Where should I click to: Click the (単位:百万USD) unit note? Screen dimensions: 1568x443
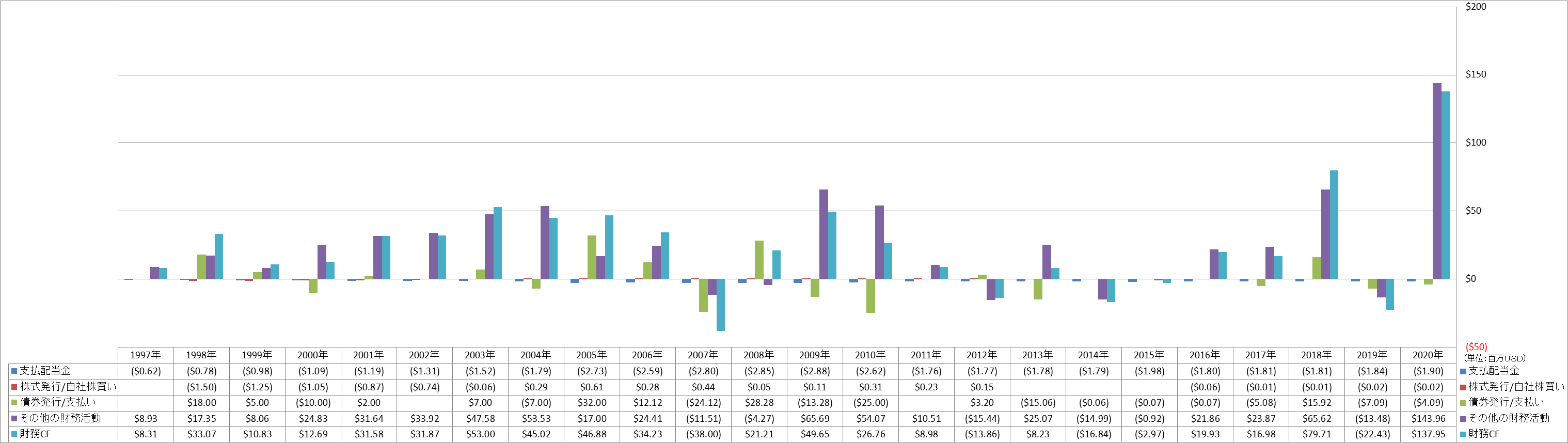click(1494, 358)
